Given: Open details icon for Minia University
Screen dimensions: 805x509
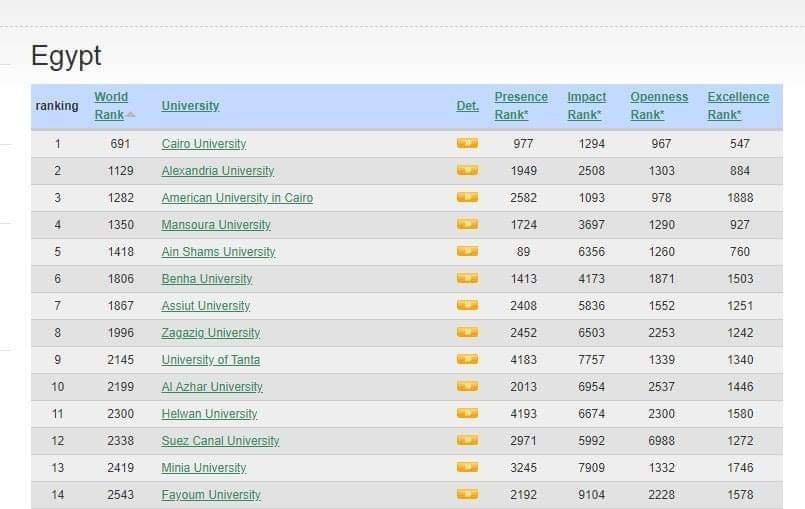Looking at the screenshot, I should pos(467,467).
